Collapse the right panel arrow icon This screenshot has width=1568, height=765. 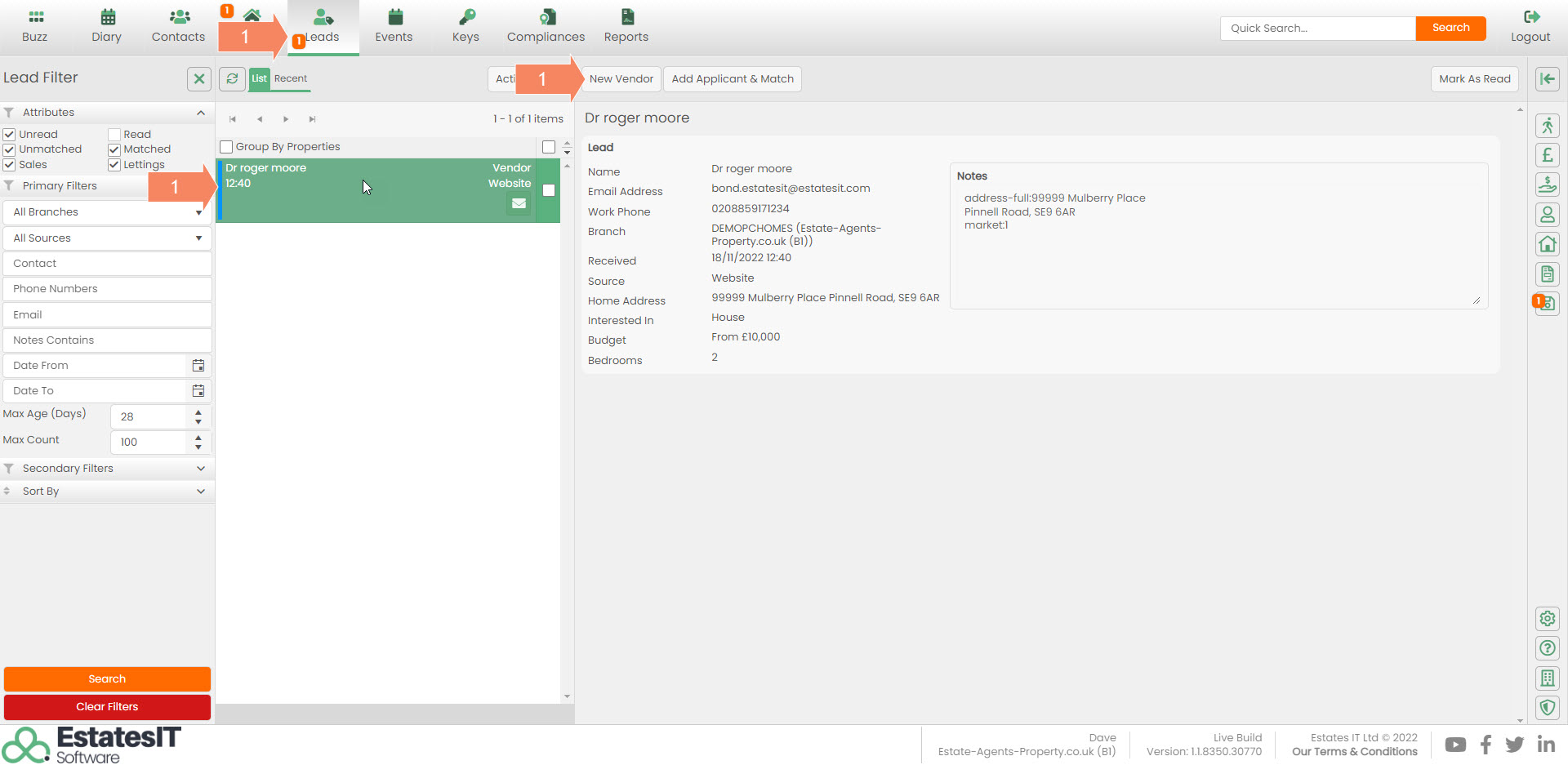pos(1547,78)
